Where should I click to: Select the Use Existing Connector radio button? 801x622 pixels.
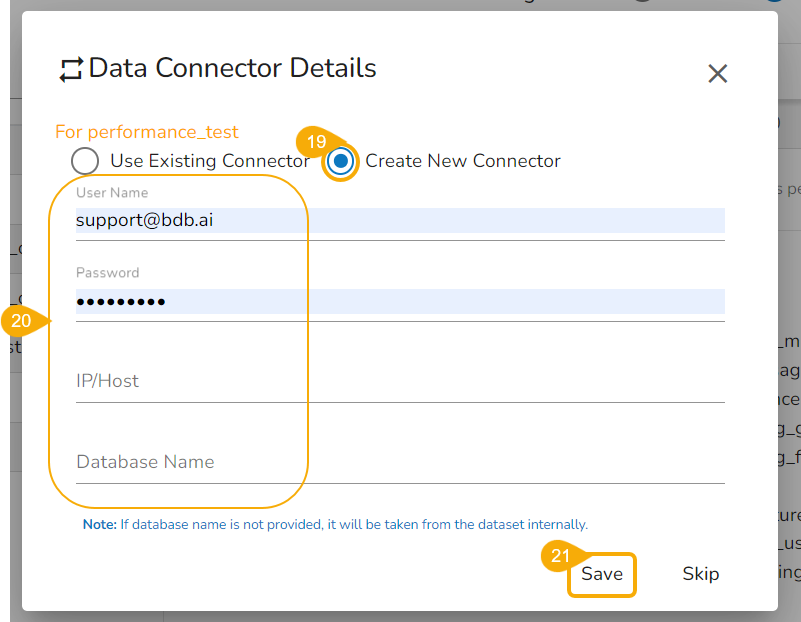click(85, 161)
